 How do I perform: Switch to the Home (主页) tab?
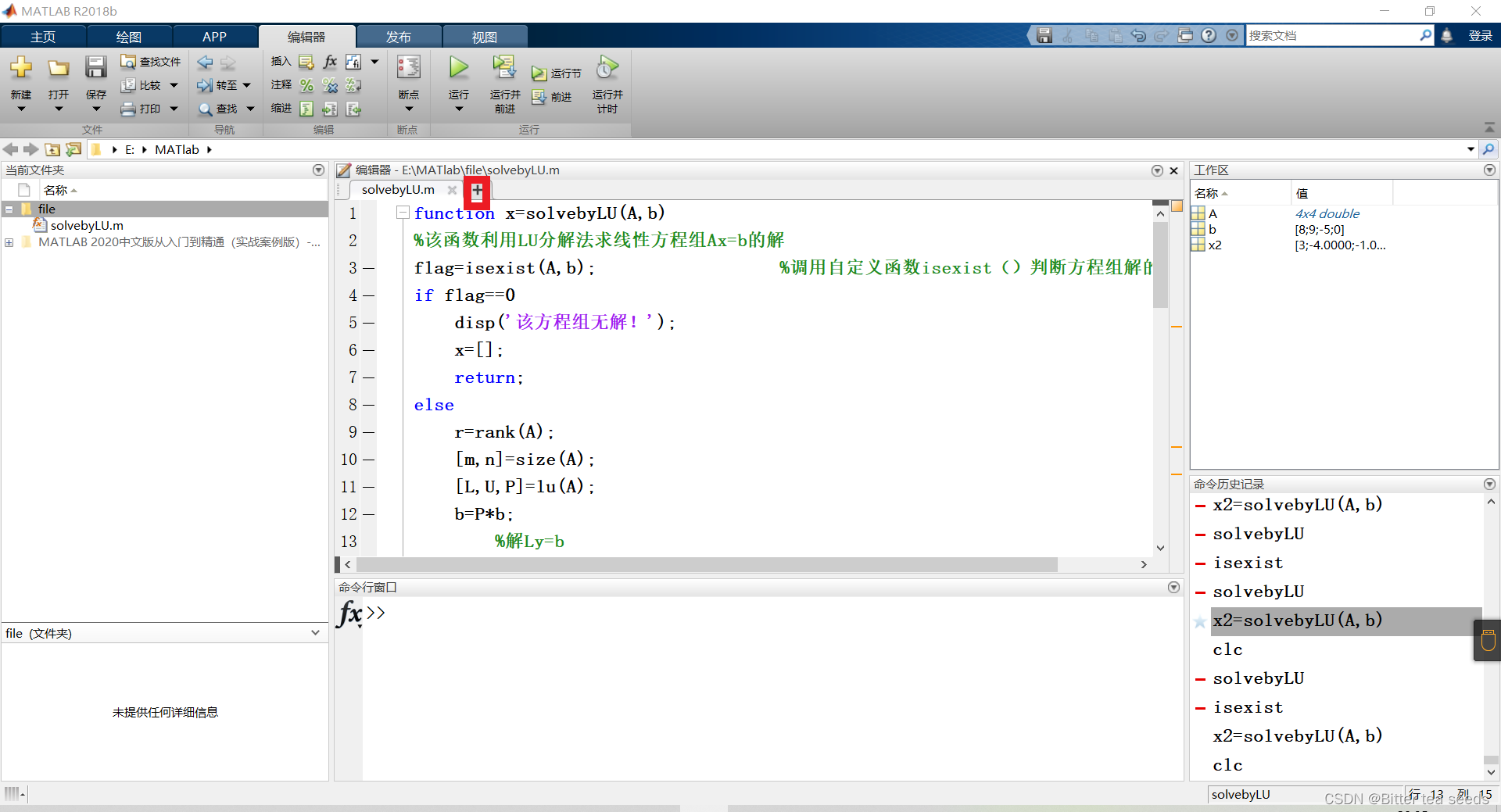pos(43,37)
